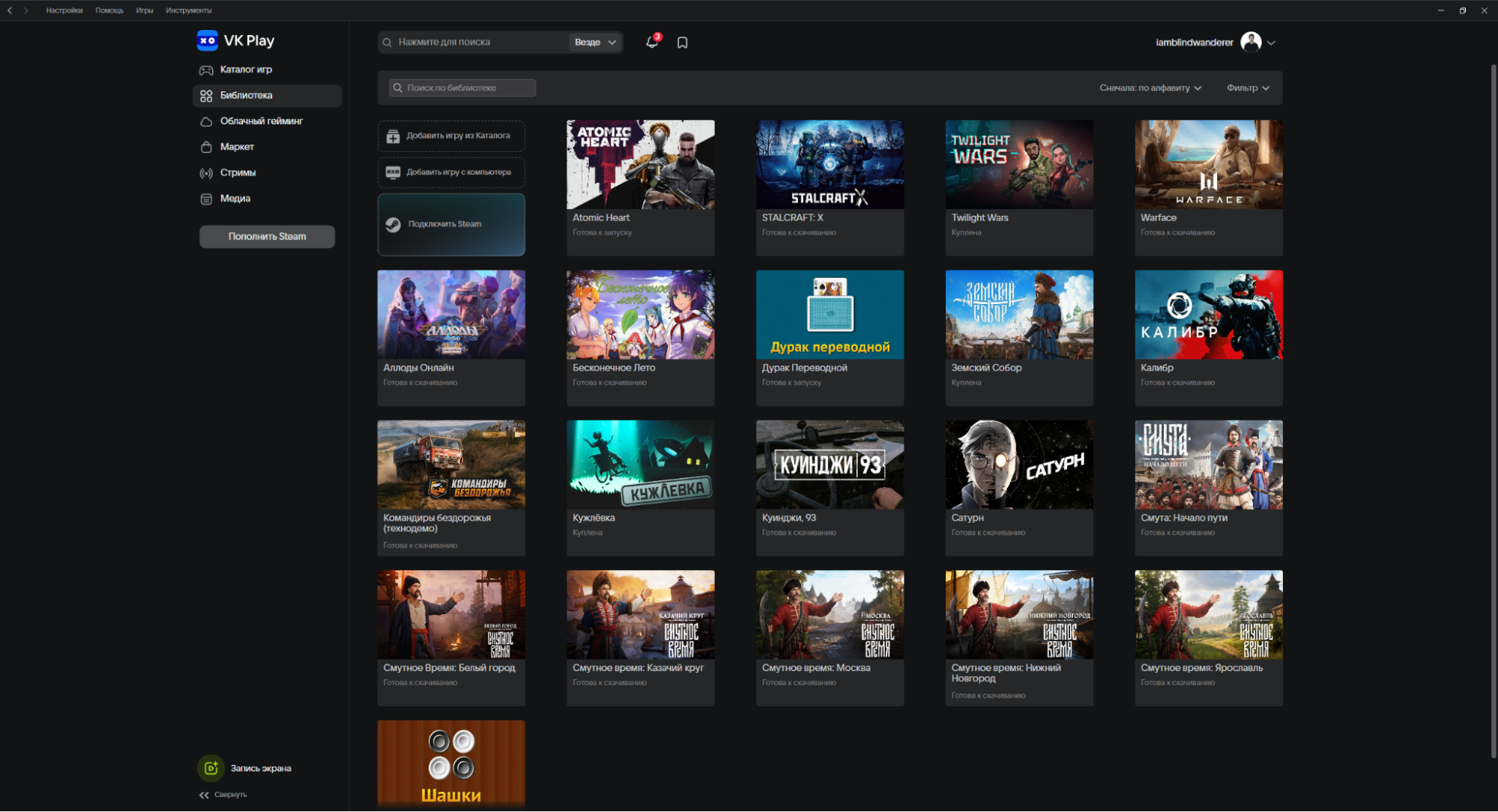
Task: Click the Подключить Steam card
Action: (451, 225)
